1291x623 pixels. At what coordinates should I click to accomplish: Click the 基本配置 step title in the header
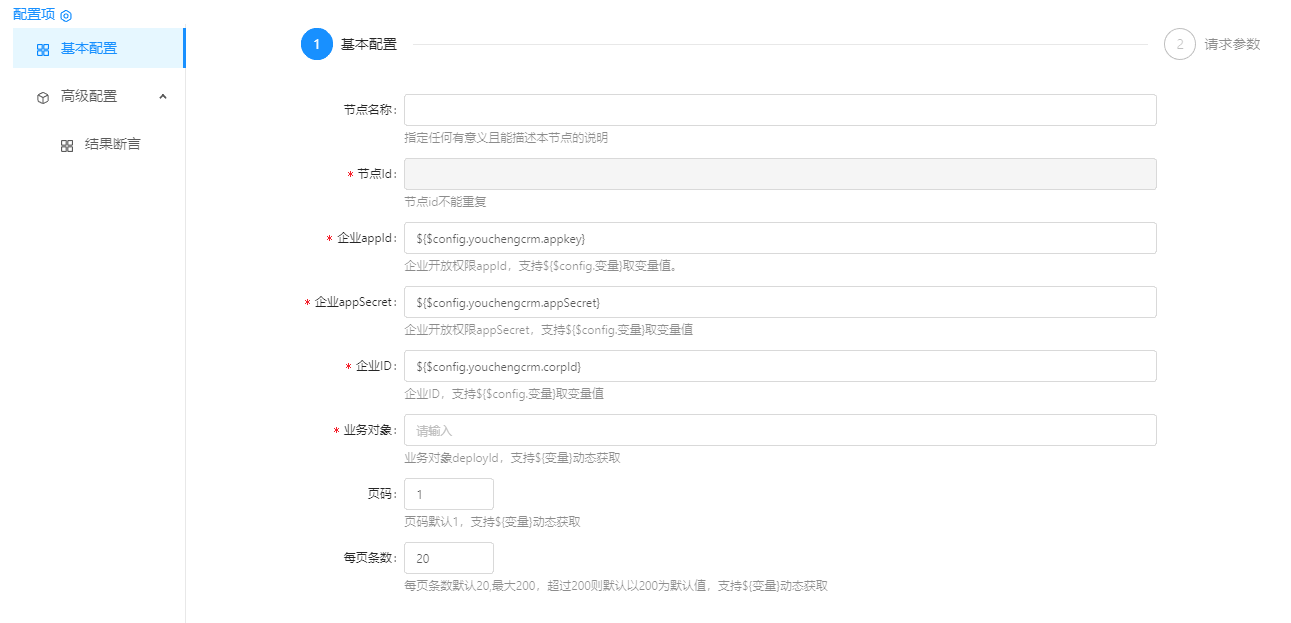369,44
